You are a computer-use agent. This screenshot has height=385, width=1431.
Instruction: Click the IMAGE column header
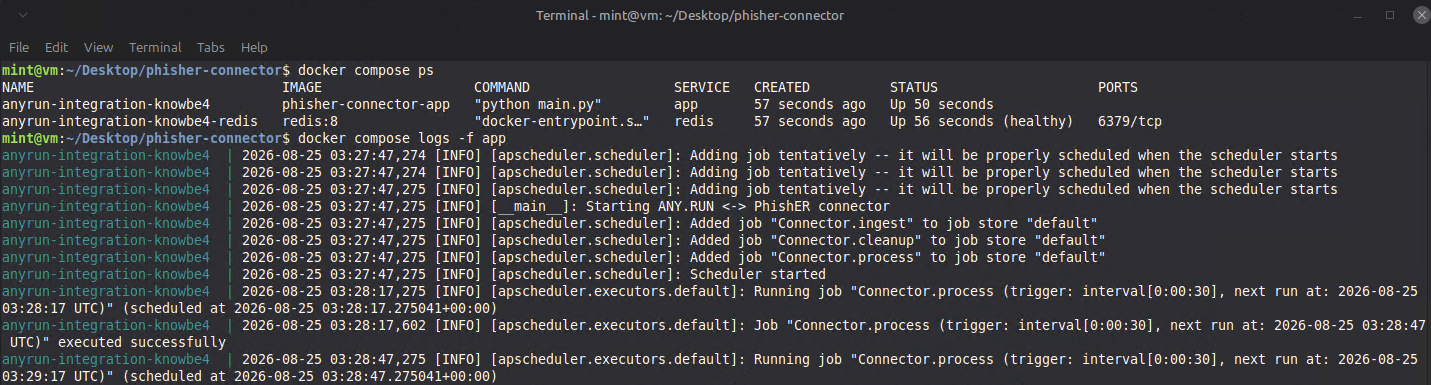click(x=302, y=87)
